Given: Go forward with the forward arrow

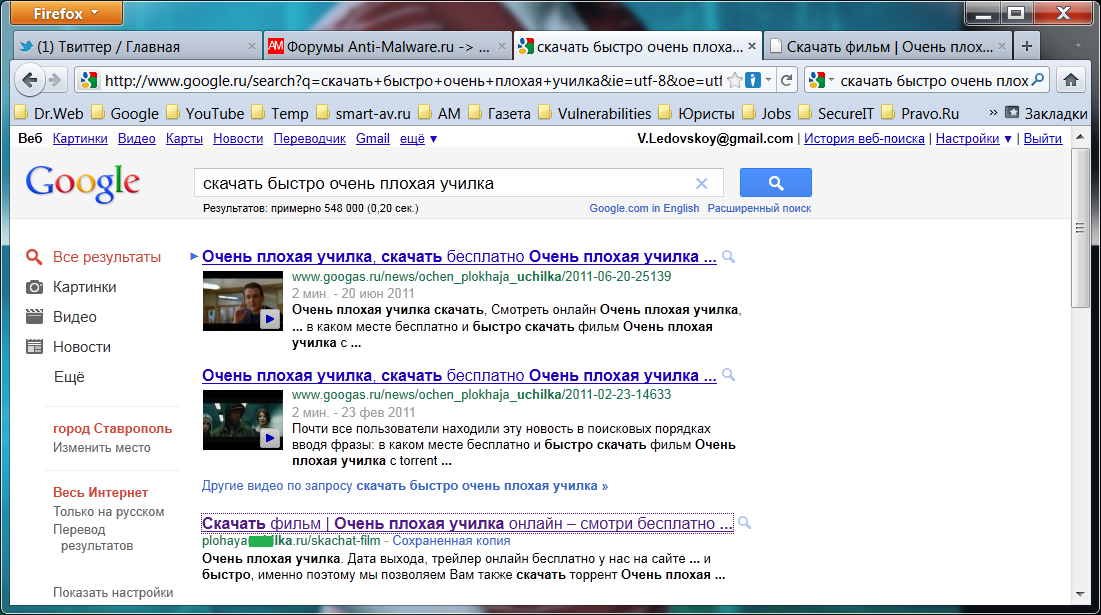Looking at the screenshot, I should (x=55, y=80).
